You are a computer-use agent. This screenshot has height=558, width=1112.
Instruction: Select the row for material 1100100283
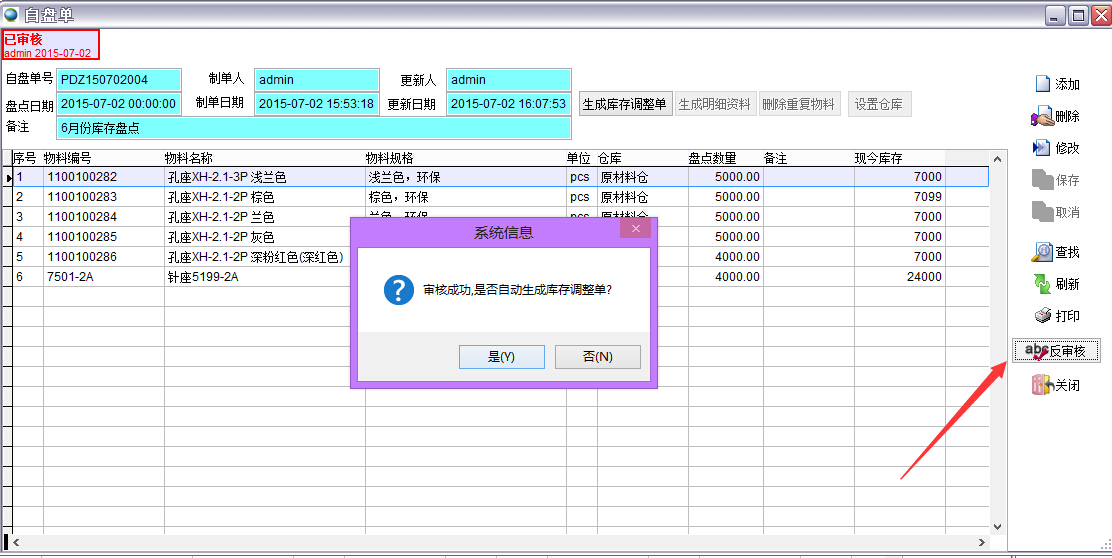pyautogui.click(x=82, y=197)
